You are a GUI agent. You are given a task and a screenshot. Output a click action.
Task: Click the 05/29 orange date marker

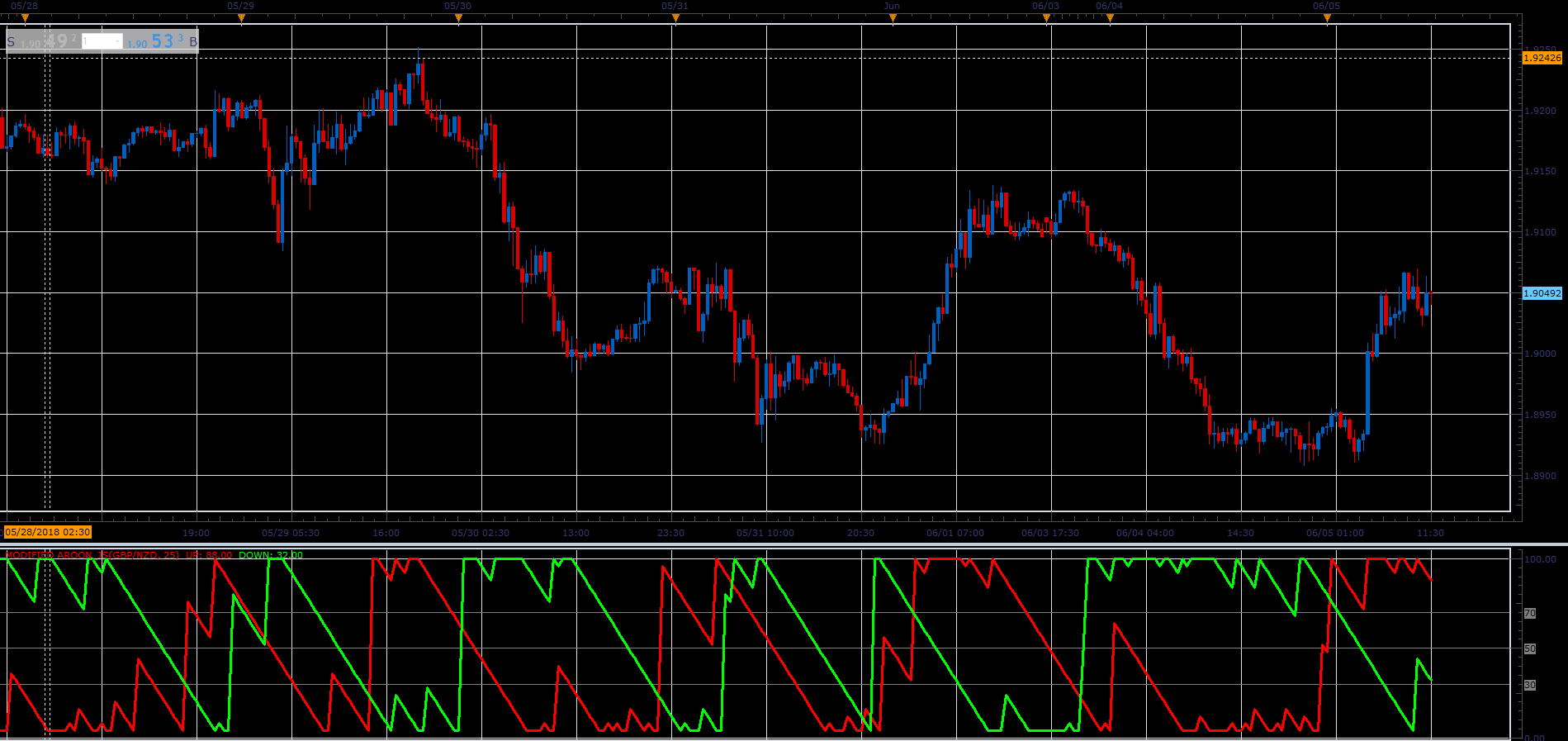pos(241,18)
